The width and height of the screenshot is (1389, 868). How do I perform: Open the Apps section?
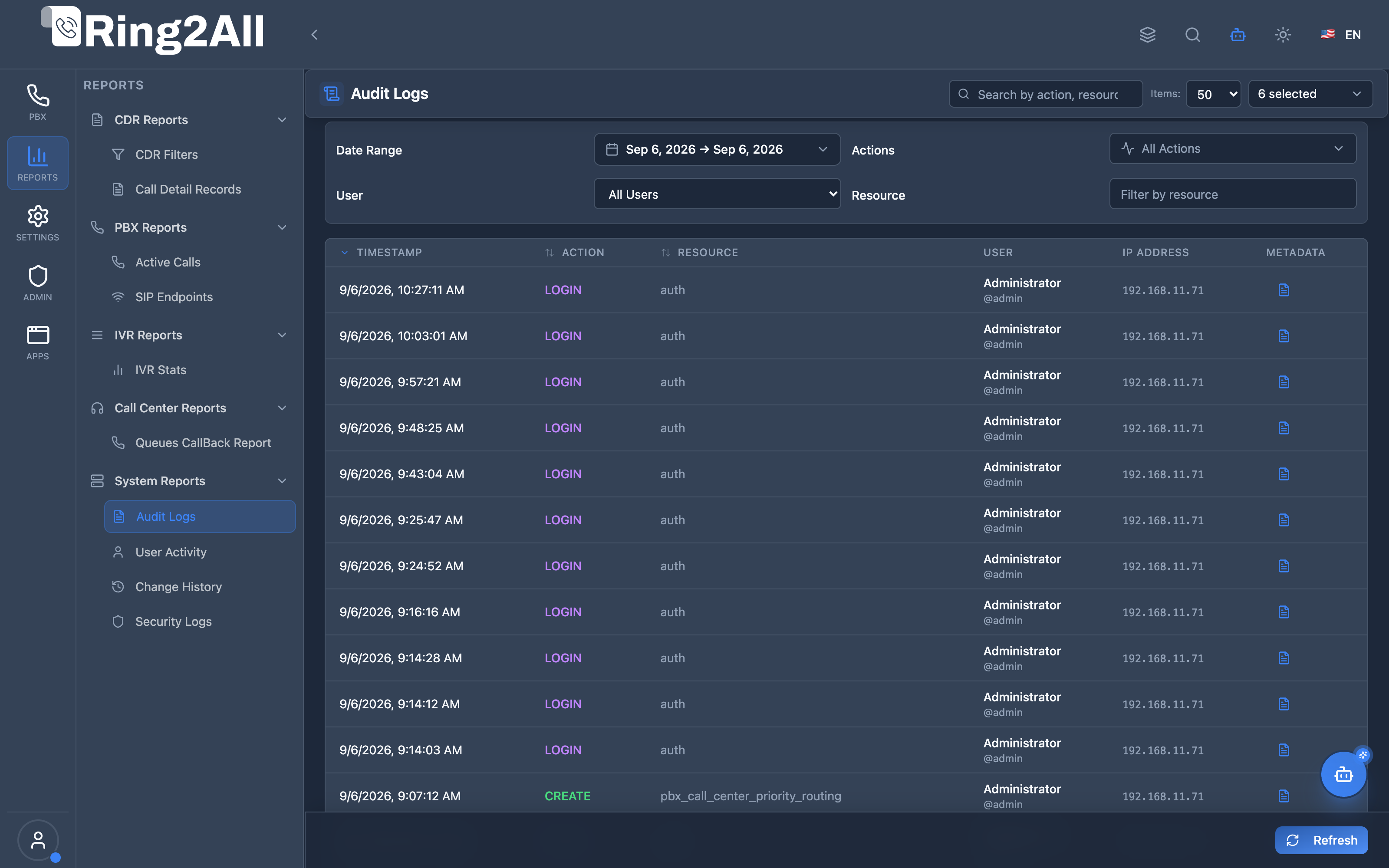click(38, 343)
